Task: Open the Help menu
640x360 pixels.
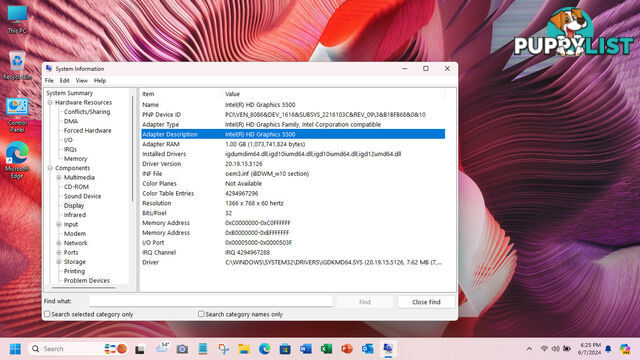Action: 100,81
